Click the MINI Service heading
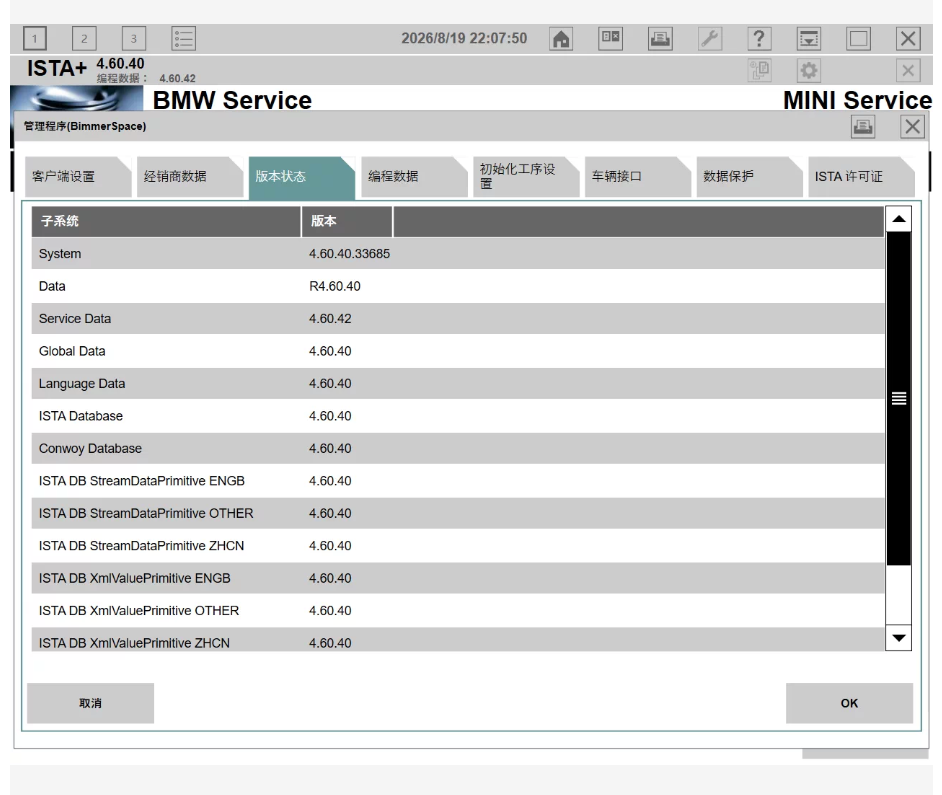 tap(857, 100)
